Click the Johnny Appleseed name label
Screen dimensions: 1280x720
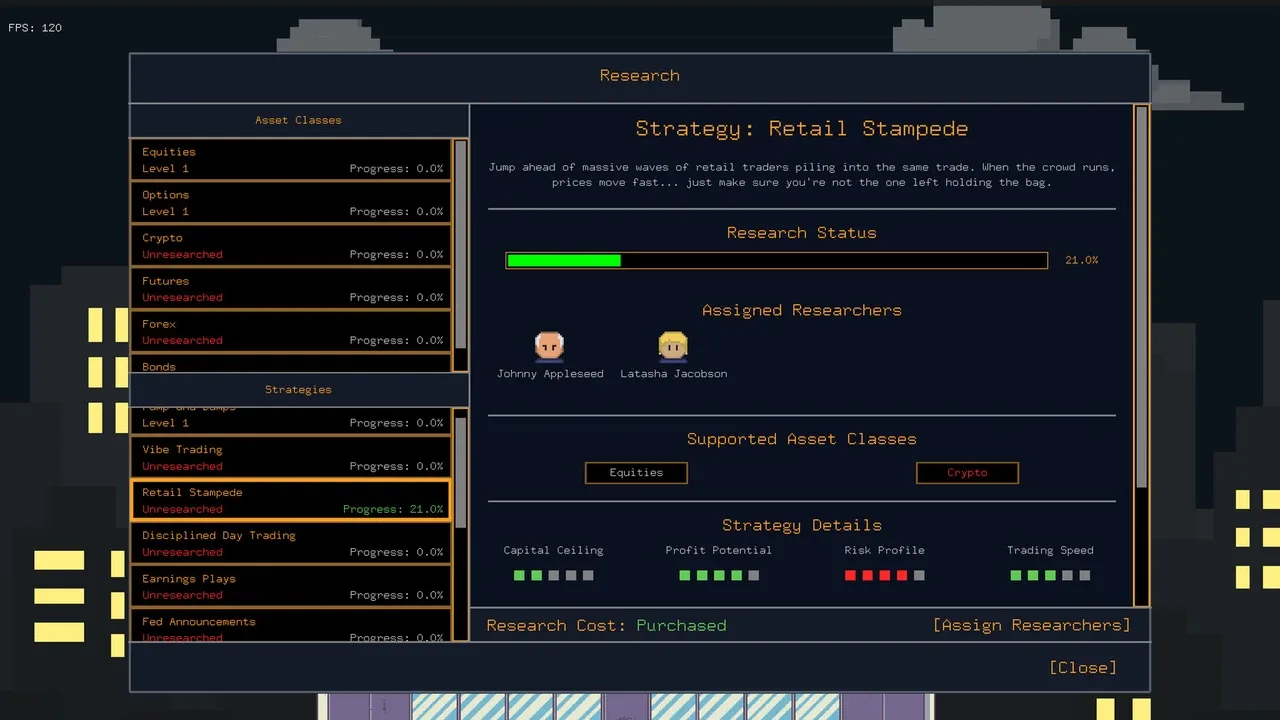click(550, 374)
